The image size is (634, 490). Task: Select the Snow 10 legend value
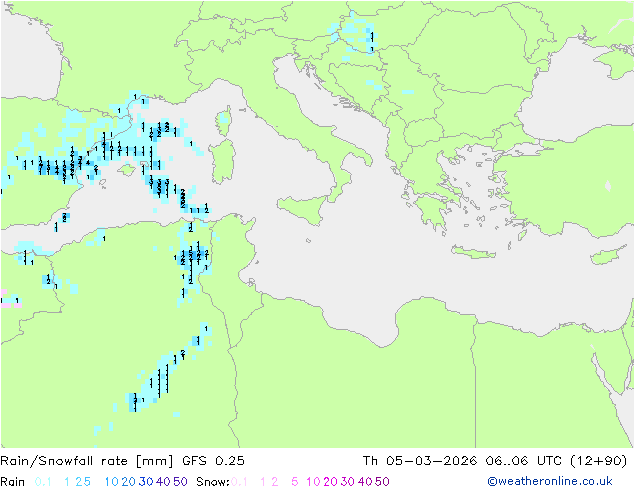click(x=313, y=482)
